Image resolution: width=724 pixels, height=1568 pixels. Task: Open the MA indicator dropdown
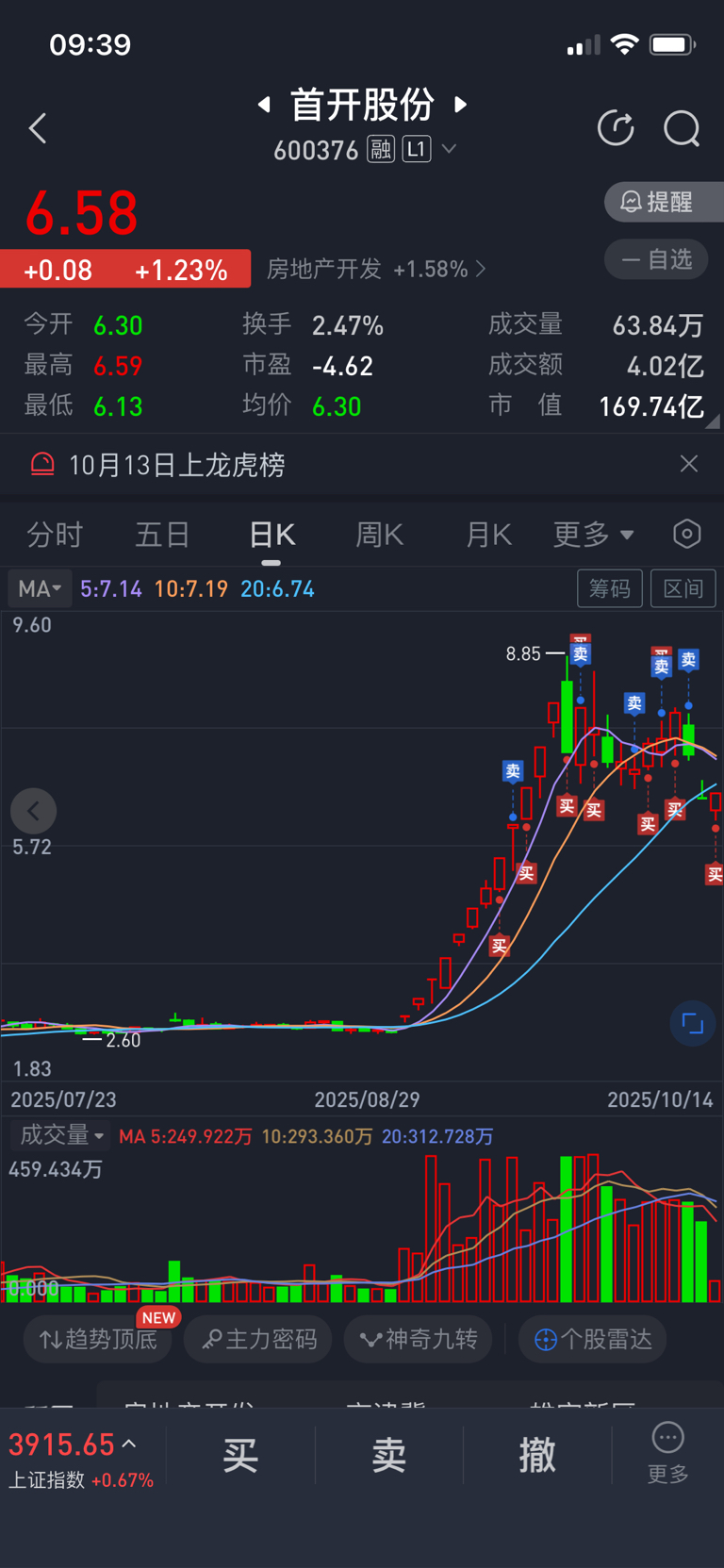pos(40,589)
